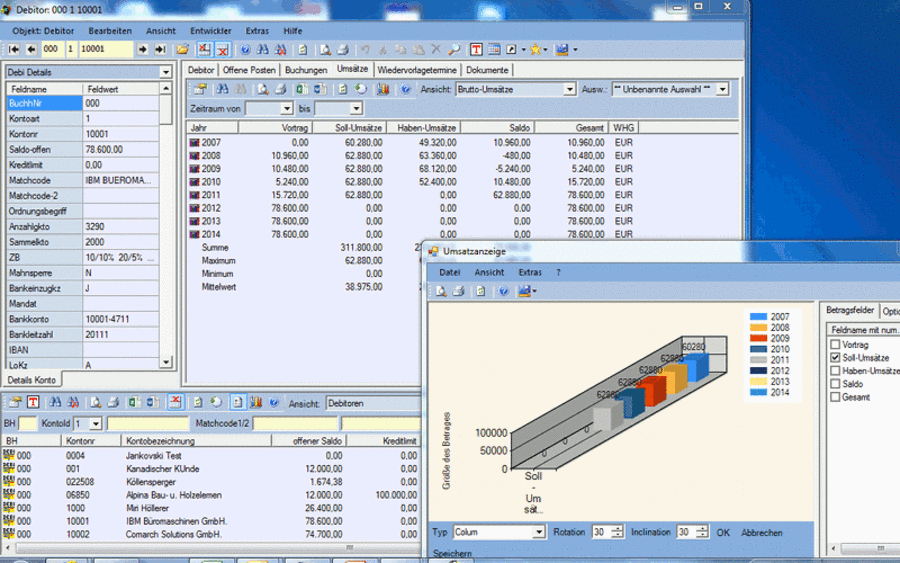This screenshot has width=900, height=563.
Task: Check the Saldo checkbox
Action: [x=835, y=384]
